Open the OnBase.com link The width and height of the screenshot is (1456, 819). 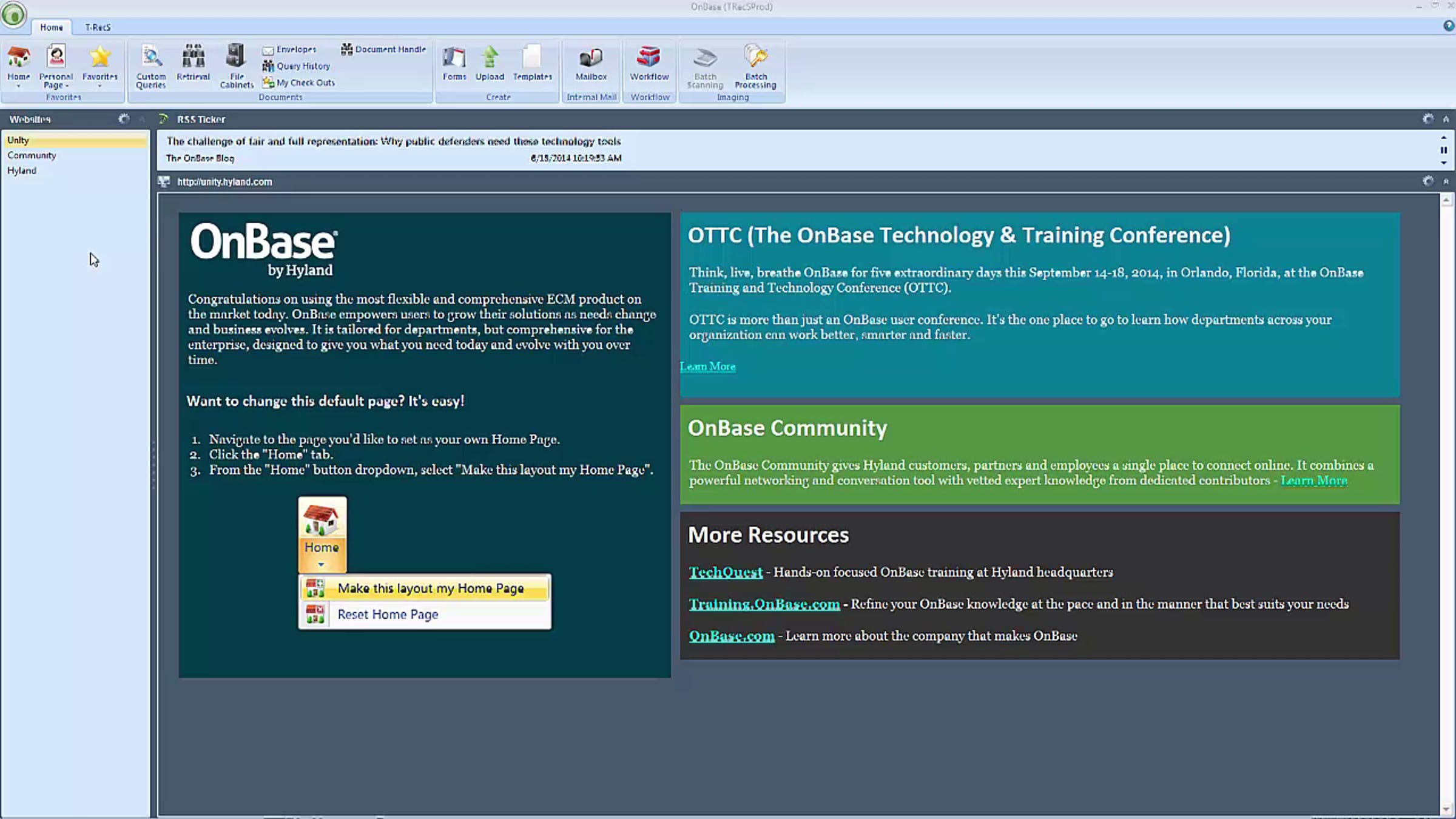[732, 636]
